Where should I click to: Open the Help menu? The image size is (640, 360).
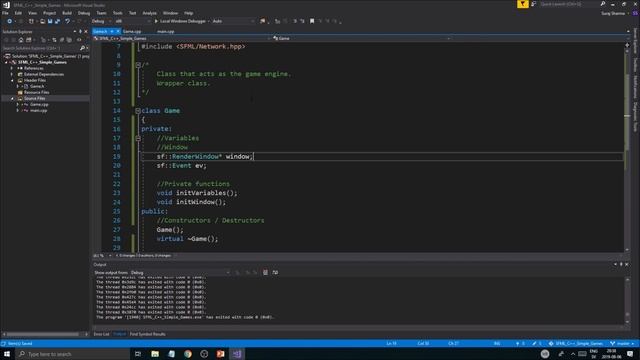pyautogui.click(x=188, y=13)
